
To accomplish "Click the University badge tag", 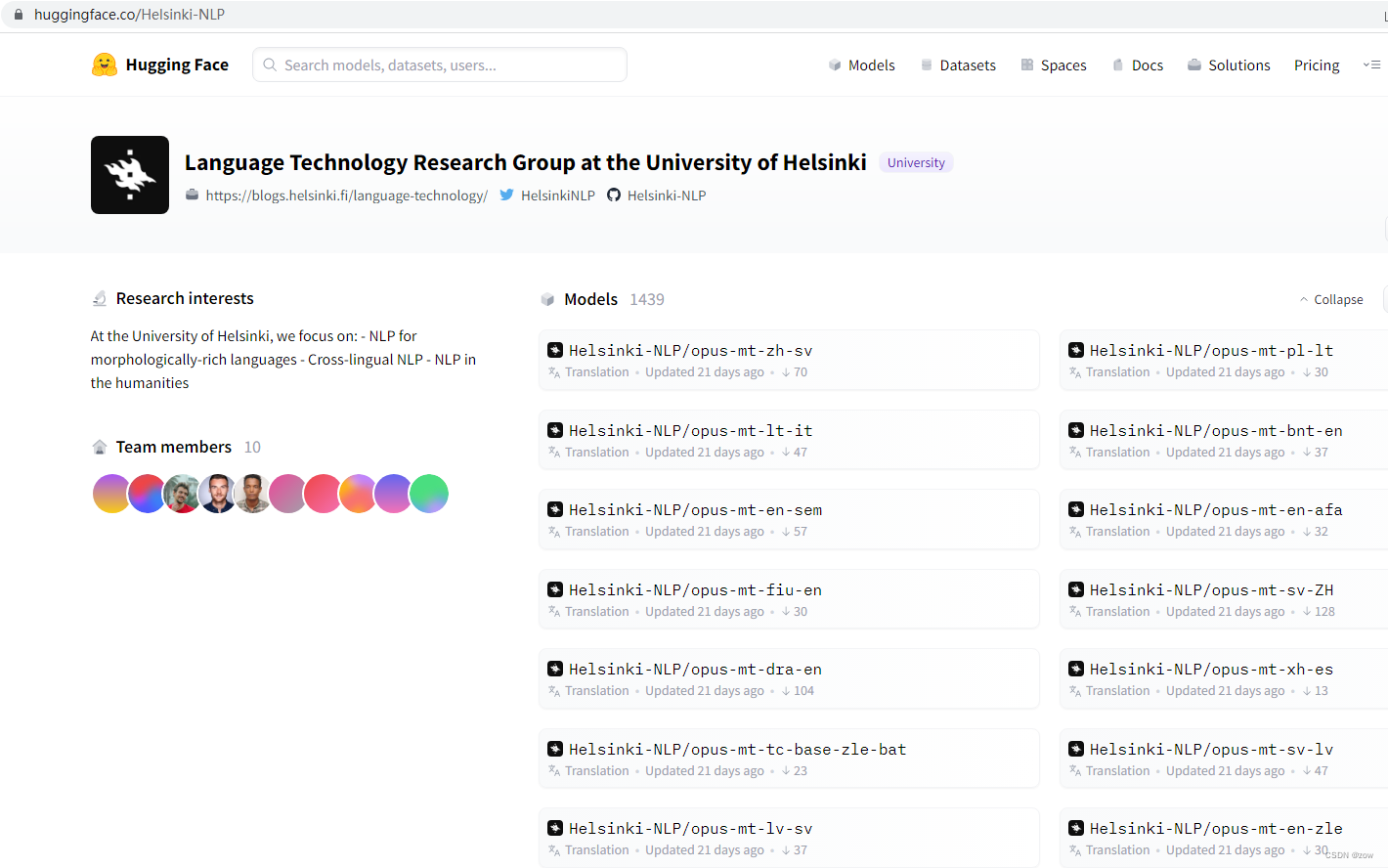I will pos(916,162).
